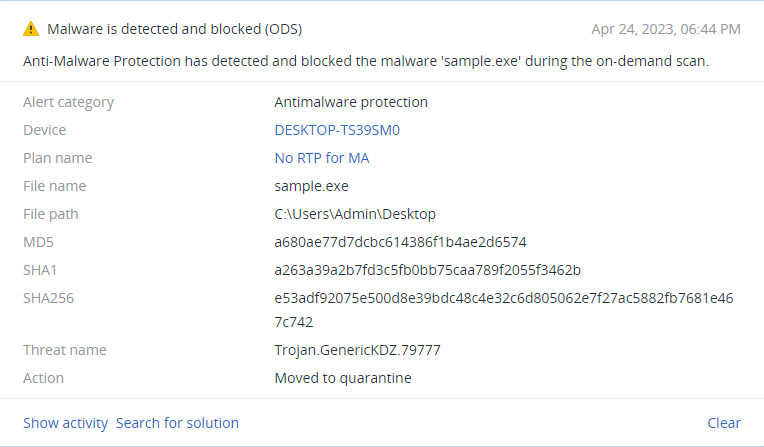Click the Alert category label
Image resolution: width=764 pixels, height=447 pixels.
coord(68,102)
